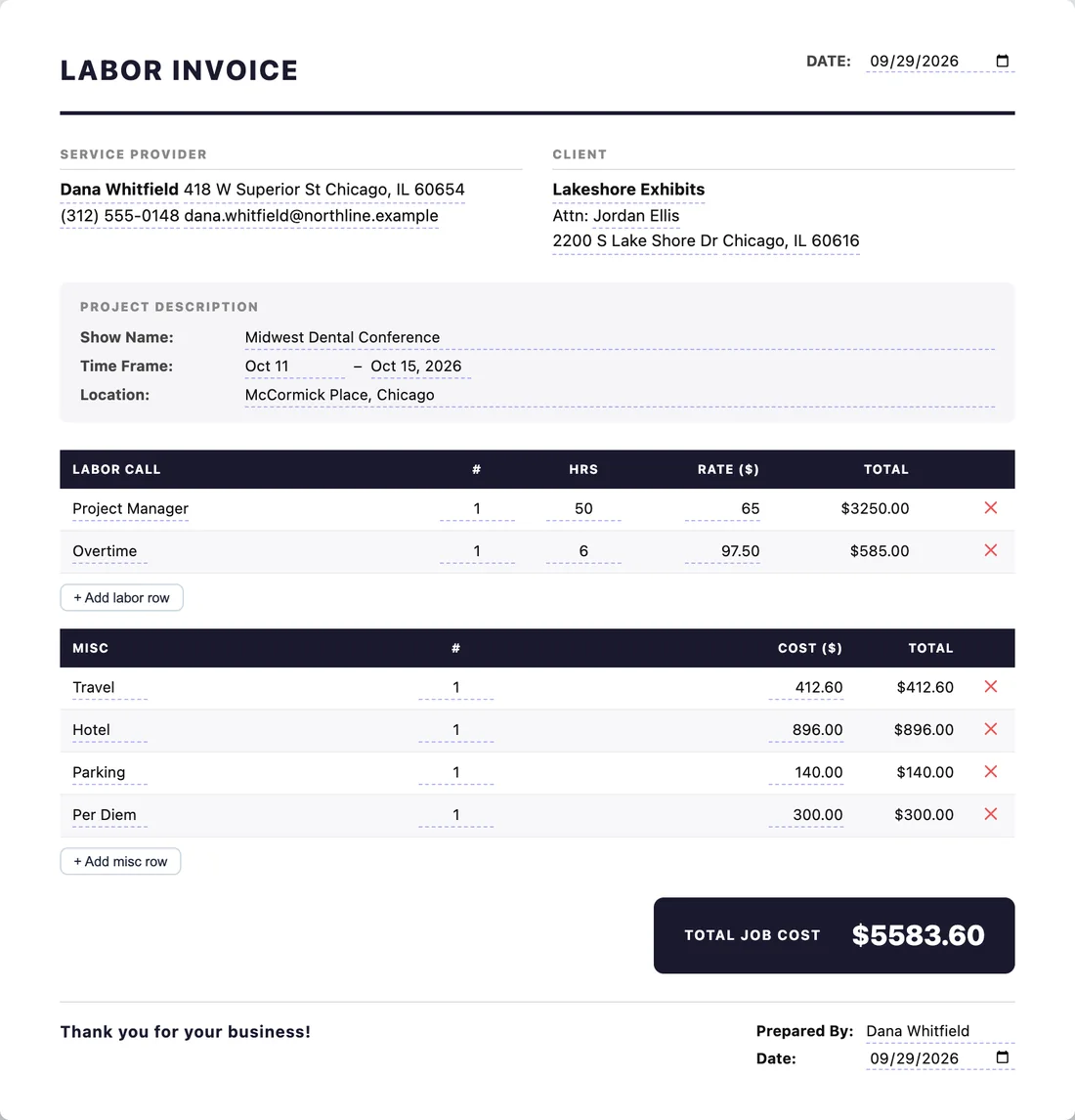
Task: Edit the time frame end Oct 15, 2026
Action: [x=420, y=366]
